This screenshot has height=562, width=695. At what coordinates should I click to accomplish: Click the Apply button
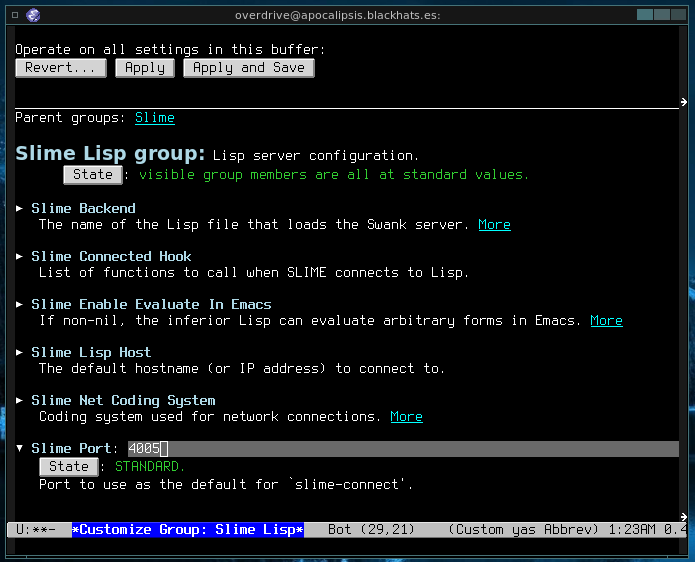point(145,68)
